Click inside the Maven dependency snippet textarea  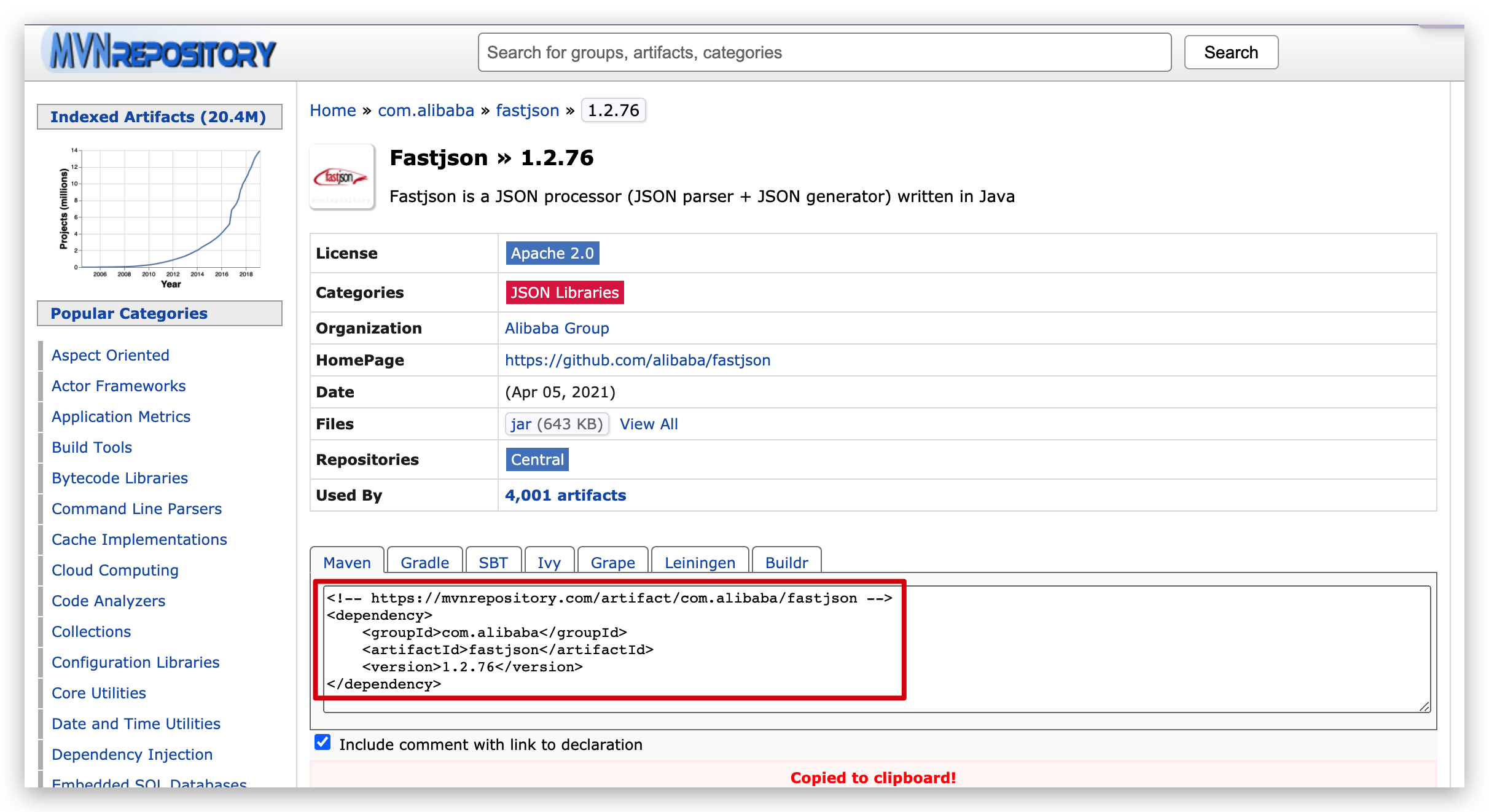(x=877, y=649)
